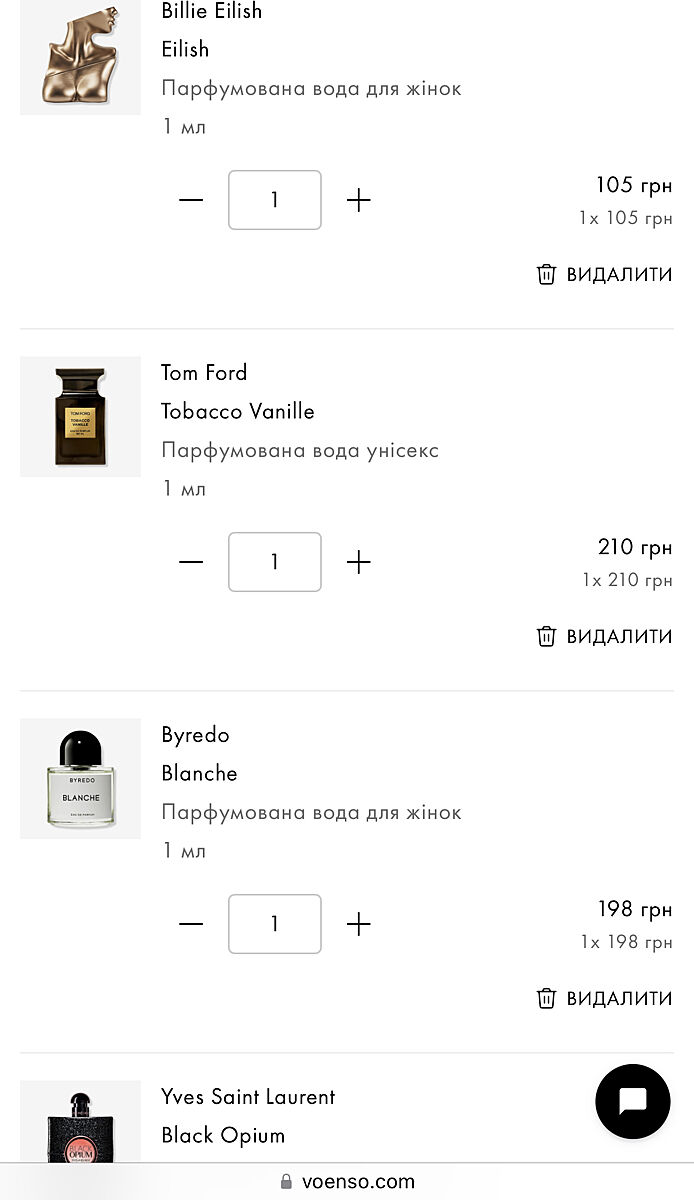Screen dimensions: 694x1200
Task: Go to Yves Saint Laurent brand name
Action: coord(248,1097)
